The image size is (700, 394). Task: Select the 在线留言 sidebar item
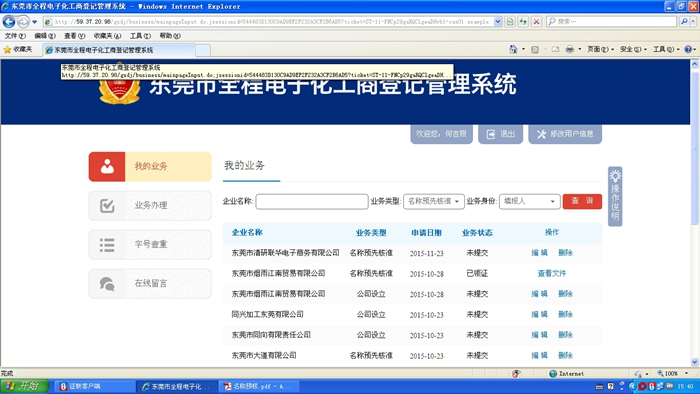pyautogui.click(x=150, y=284)
